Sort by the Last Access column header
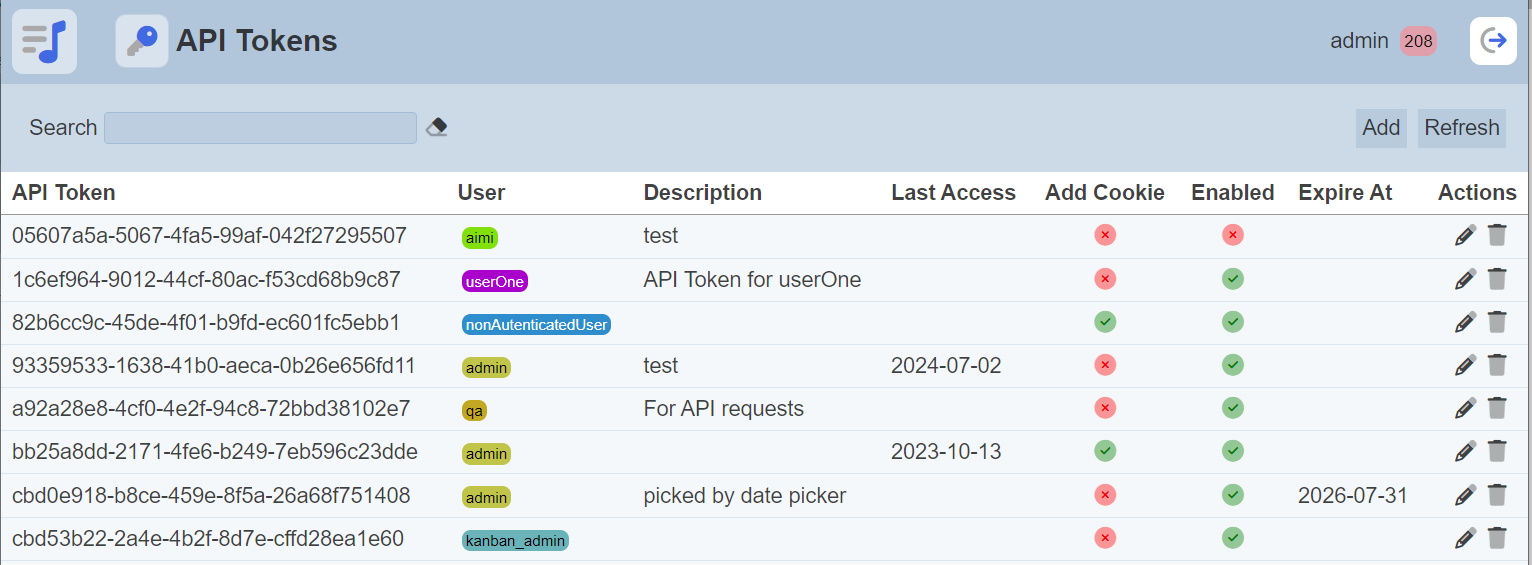This screenshot has width=1532, height=565. point(953,193)
